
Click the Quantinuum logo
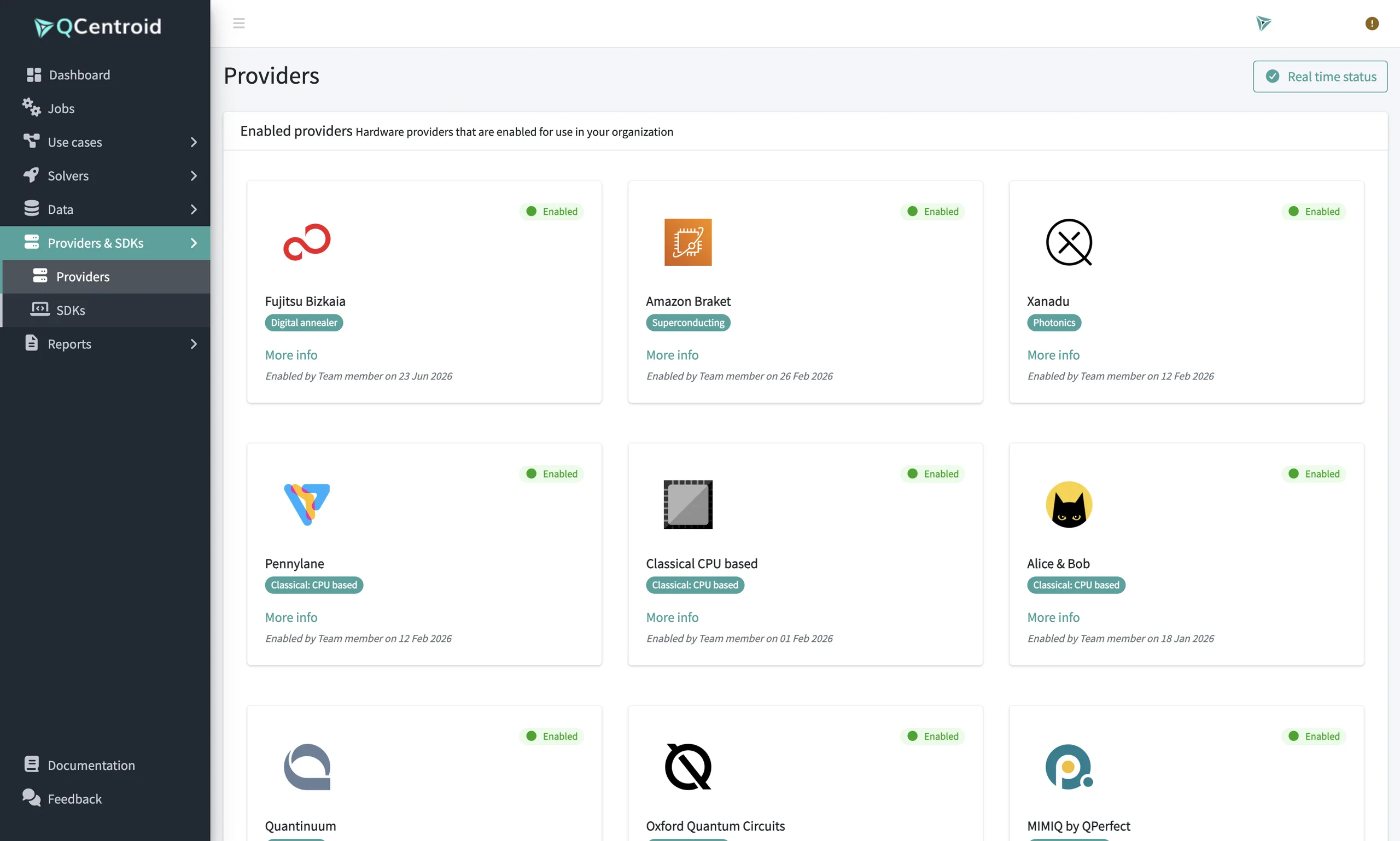tap(307, 767)
